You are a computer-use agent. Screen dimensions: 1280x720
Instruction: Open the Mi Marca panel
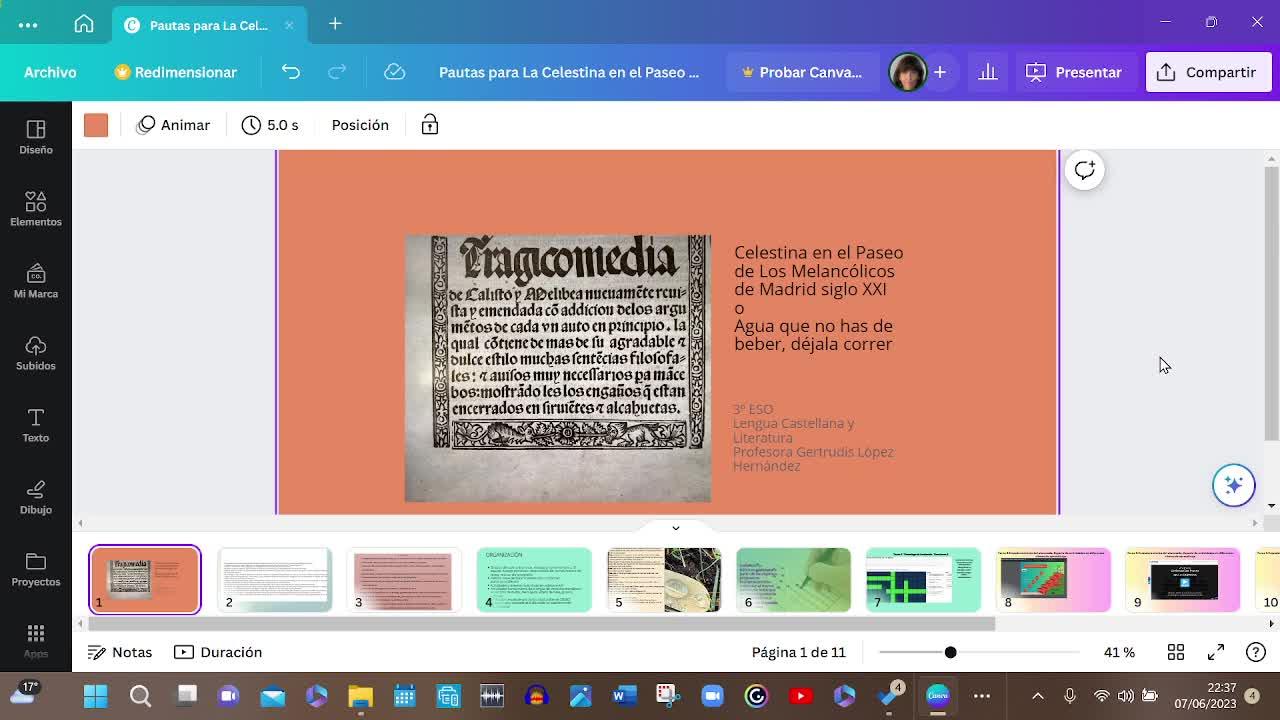tap(36, 281)
